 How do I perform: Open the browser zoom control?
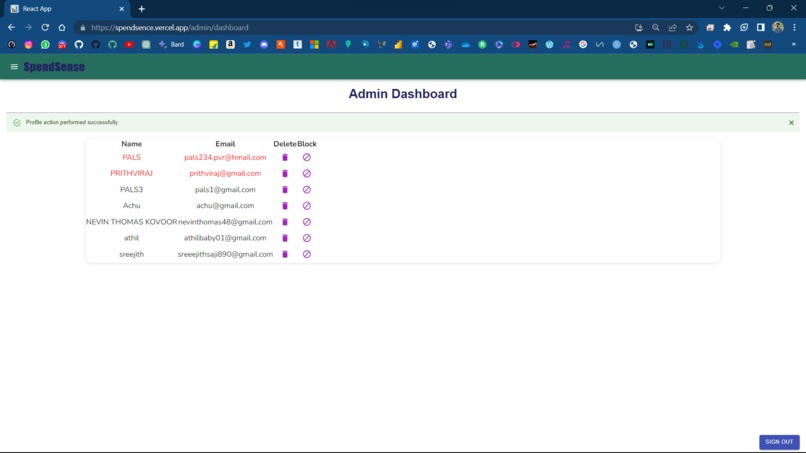[655, 28]
